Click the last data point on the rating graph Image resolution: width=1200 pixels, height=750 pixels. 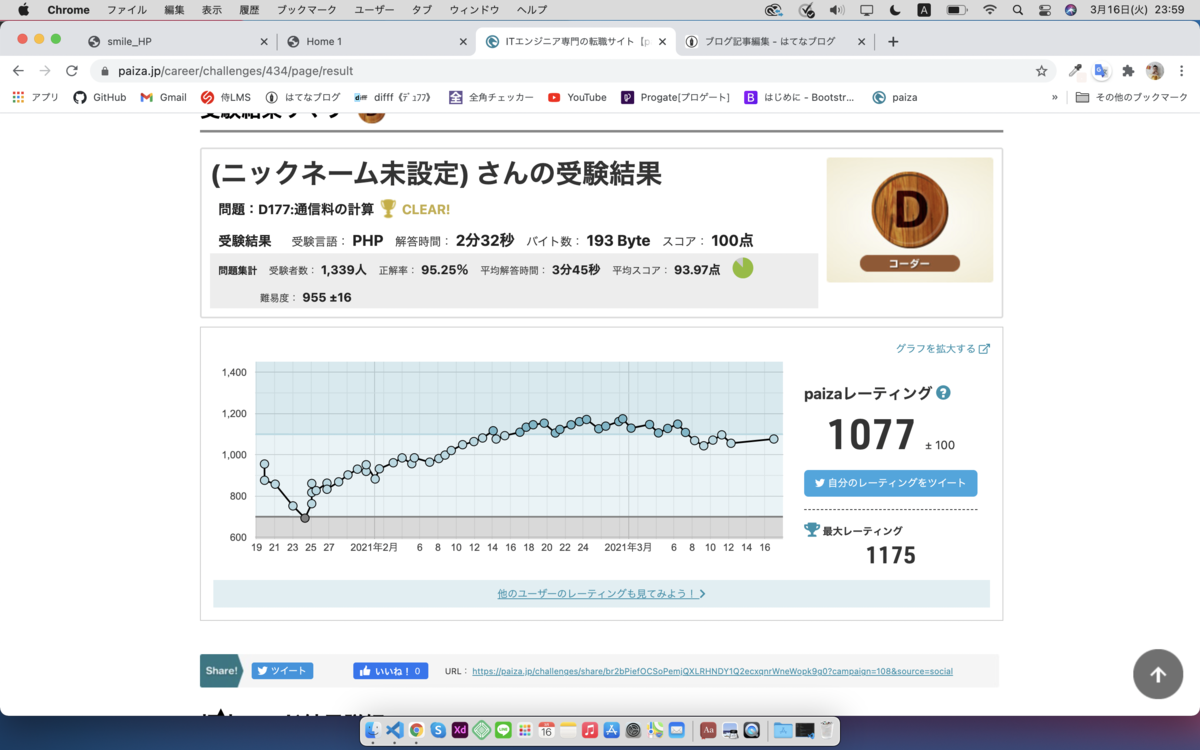coord(774,439)
